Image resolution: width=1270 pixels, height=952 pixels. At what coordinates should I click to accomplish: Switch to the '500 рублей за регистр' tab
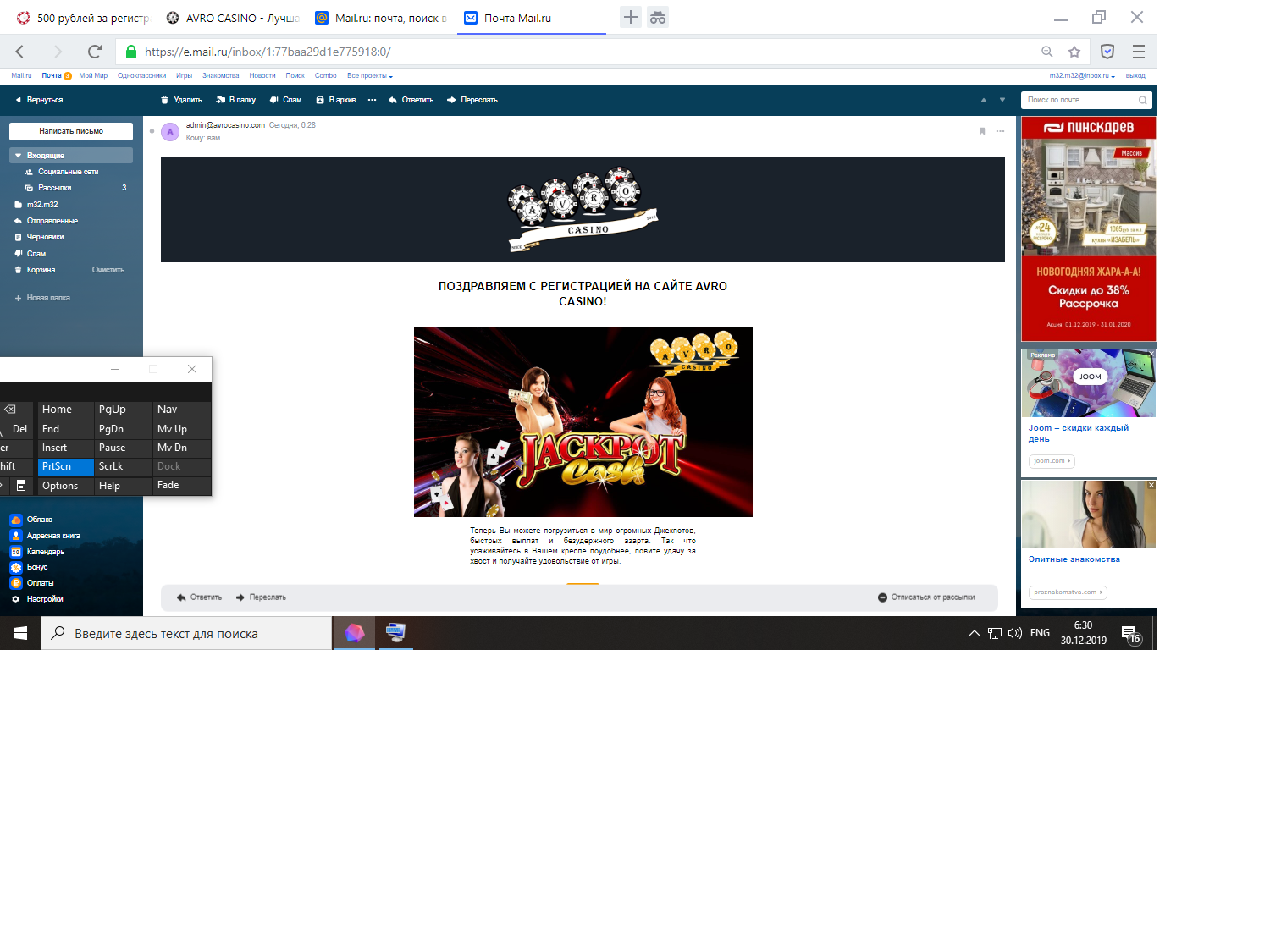click(x=83, y=18)
